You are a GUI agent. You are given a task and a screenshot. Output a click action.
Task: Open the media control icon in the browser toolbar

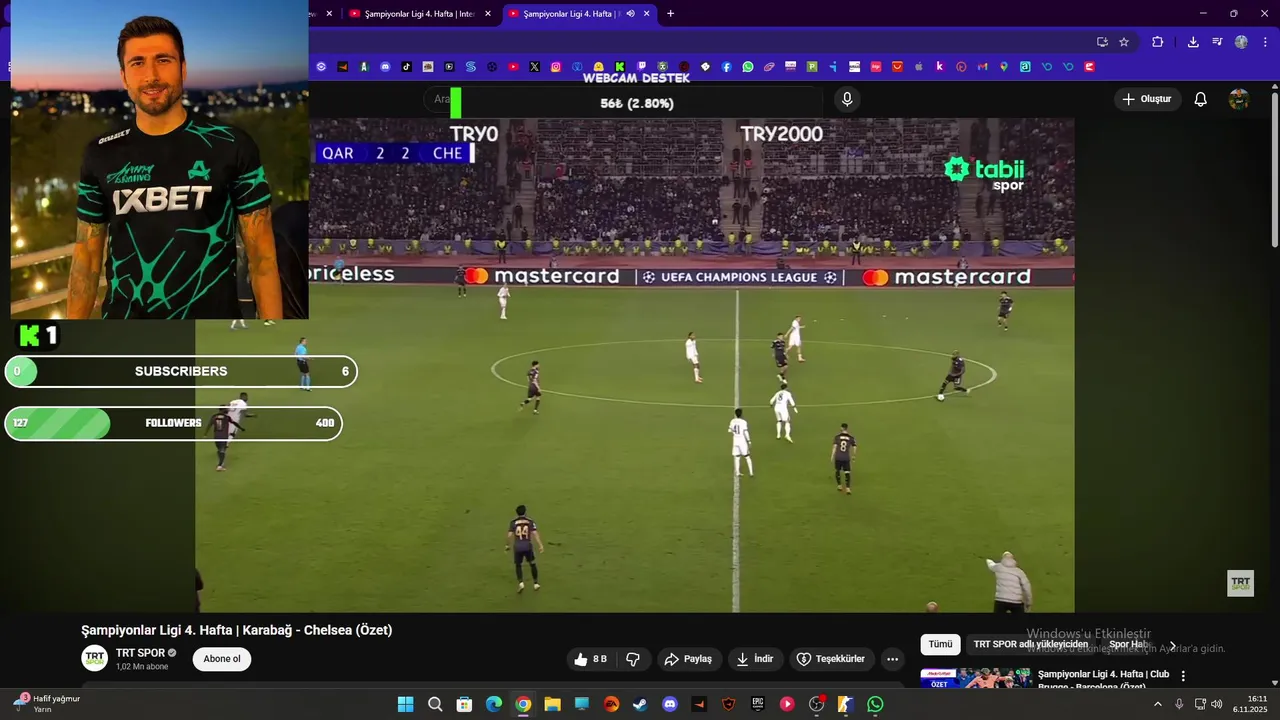pyautogui.click(x=1217, y=42)
